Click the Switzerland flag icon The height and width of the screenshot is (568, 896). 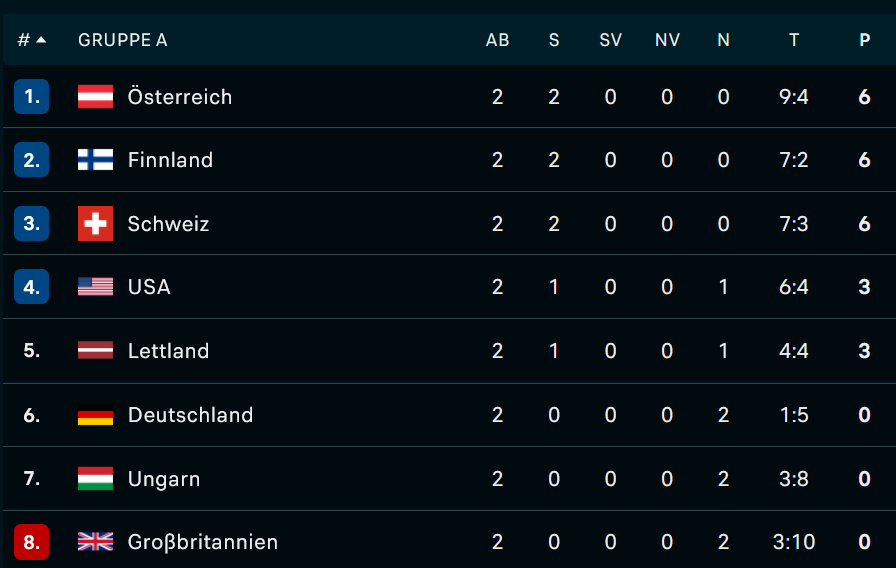tap(95, 223)
